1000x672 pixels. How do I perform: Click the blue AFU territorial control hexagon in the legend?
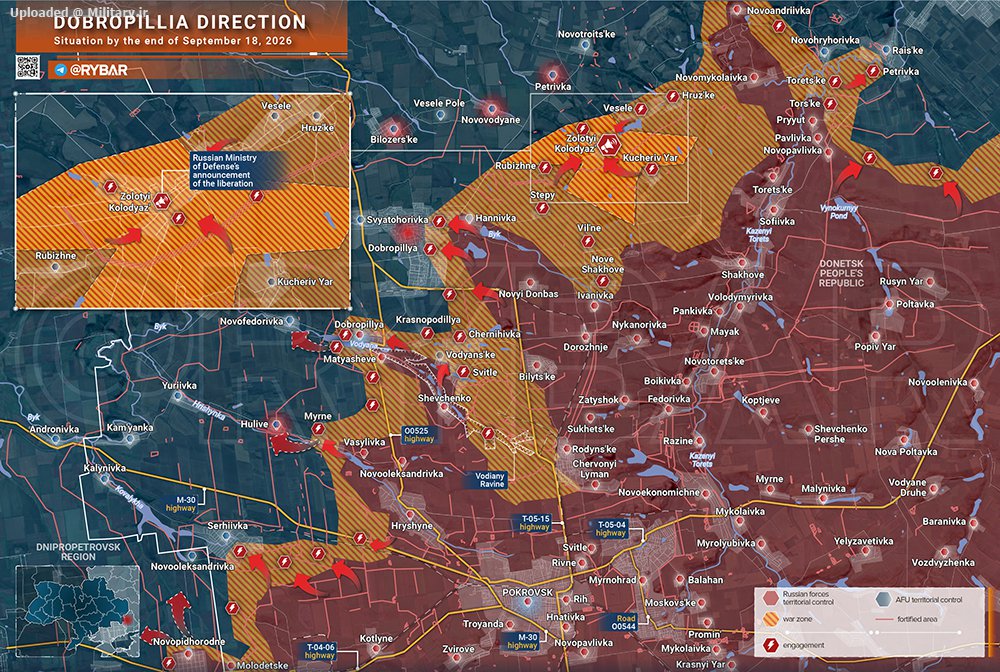(883, 599)
